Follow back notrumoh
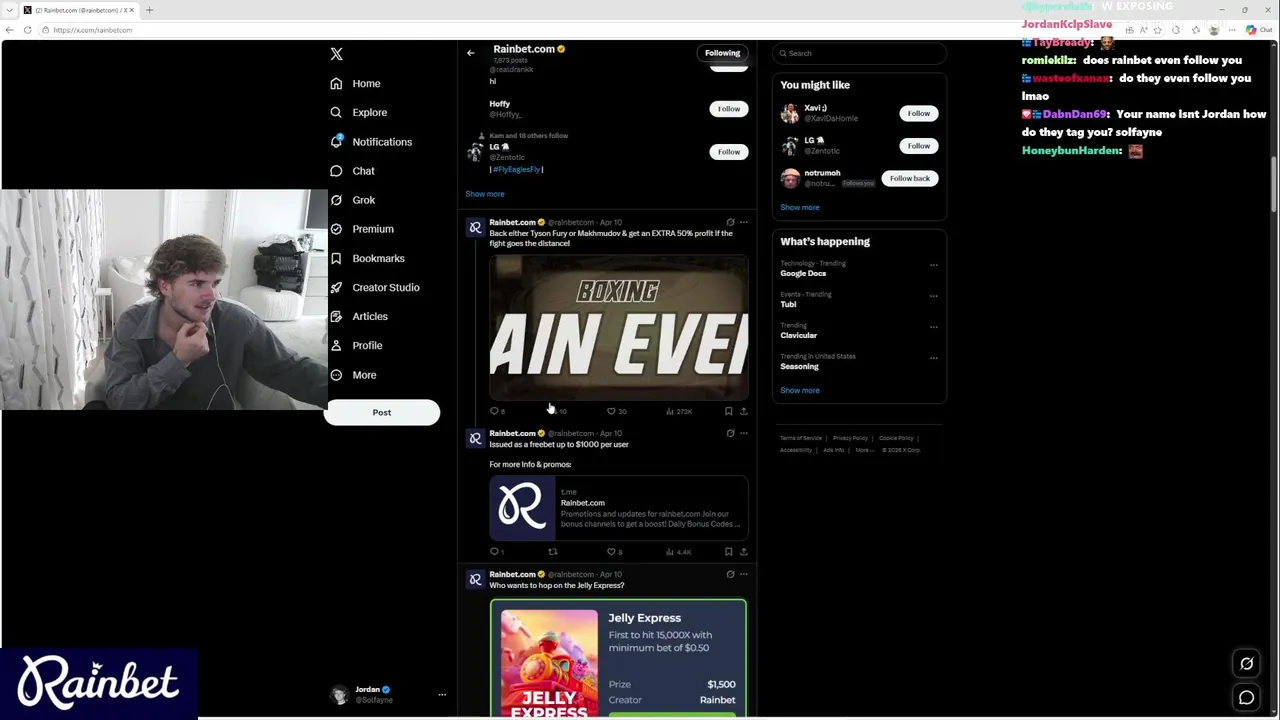This screenshot has height=720, width=1280. coord(909,179)
